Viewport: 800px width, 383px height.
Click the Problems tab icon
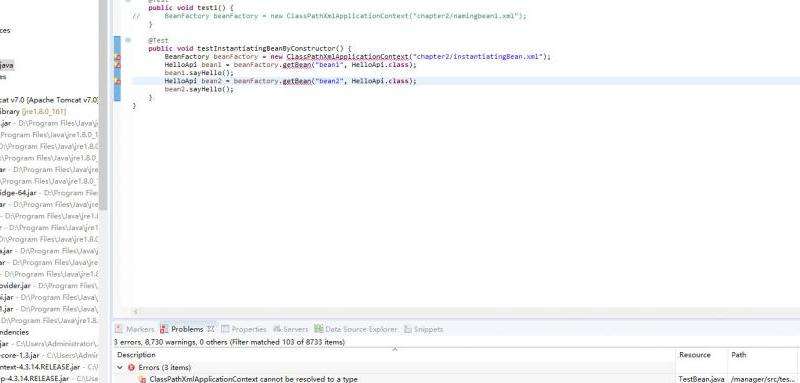[x=164, y=329]
